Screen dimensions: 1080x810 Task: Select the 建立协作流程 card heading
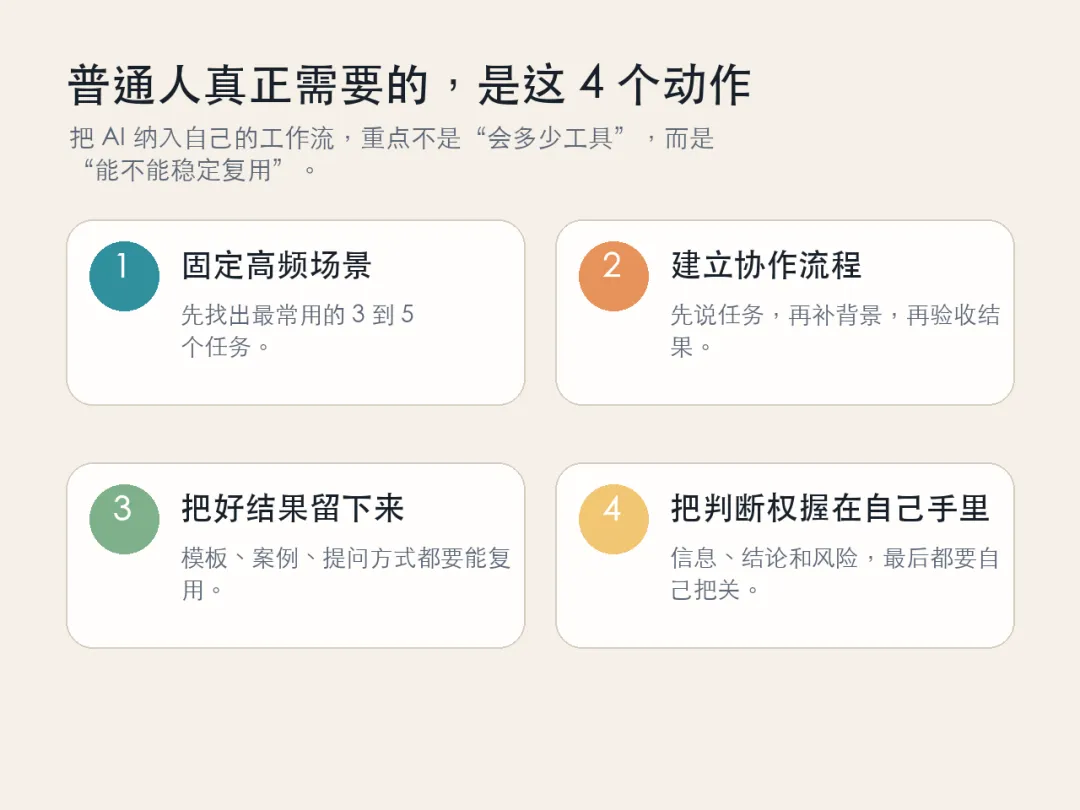766,266
